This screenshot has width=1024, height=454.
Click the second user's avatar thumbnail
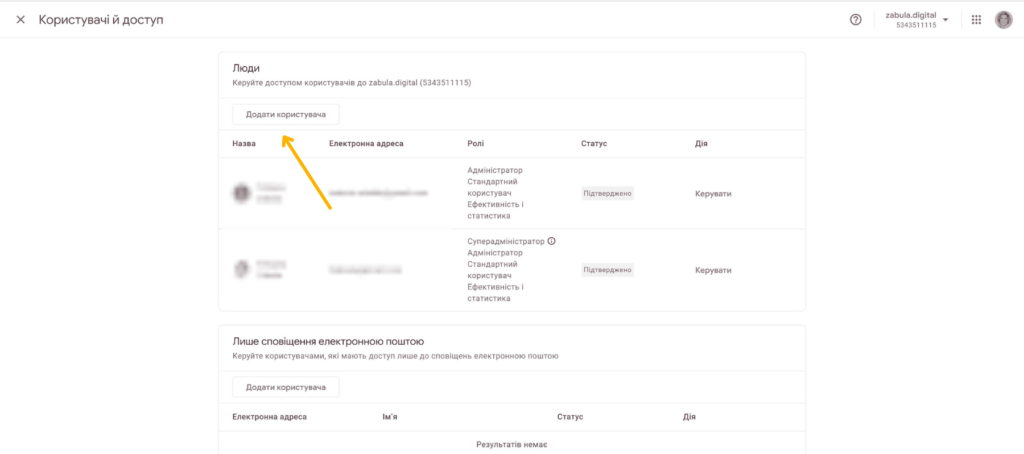tap(242, 269)
